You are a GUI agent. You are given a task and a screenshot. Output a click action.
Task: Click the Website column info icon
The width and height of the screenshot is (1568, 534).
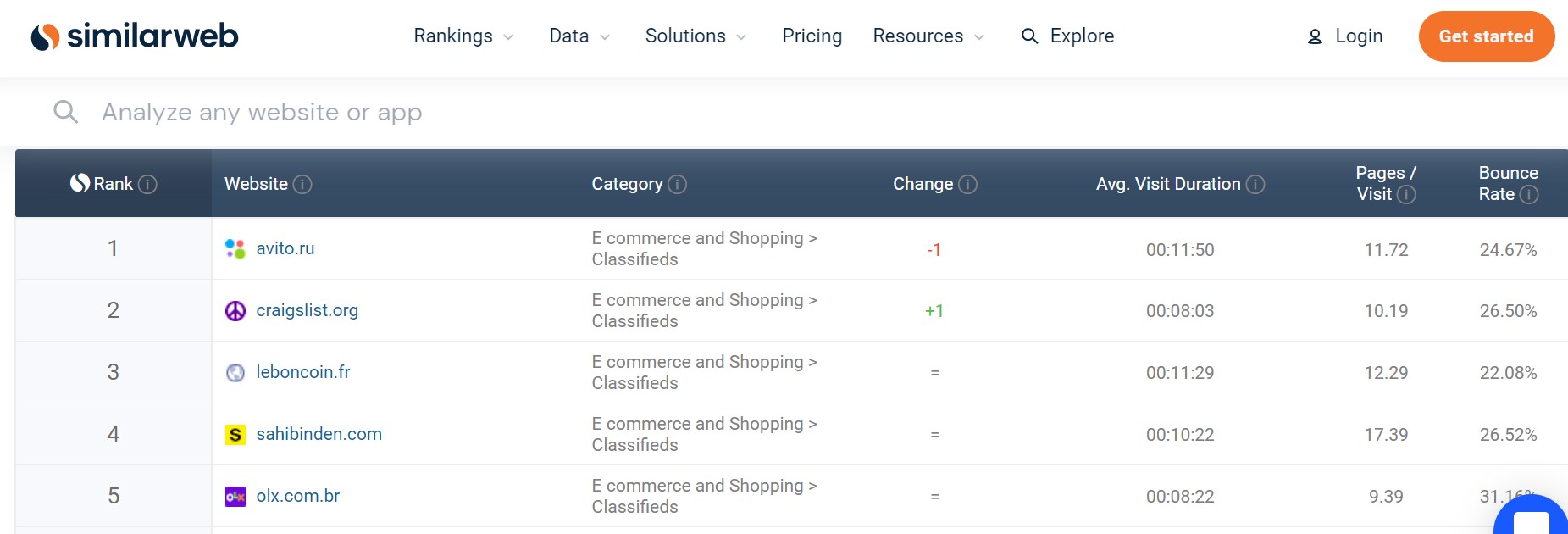[x=302, y=184]
